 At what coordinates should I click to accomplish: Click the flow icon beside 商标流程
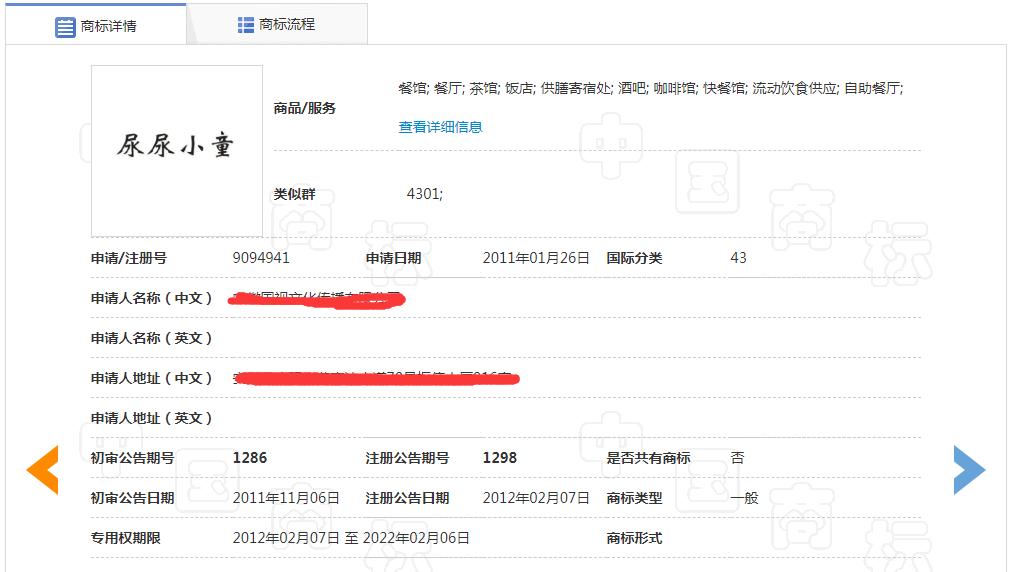coord(246,25)
